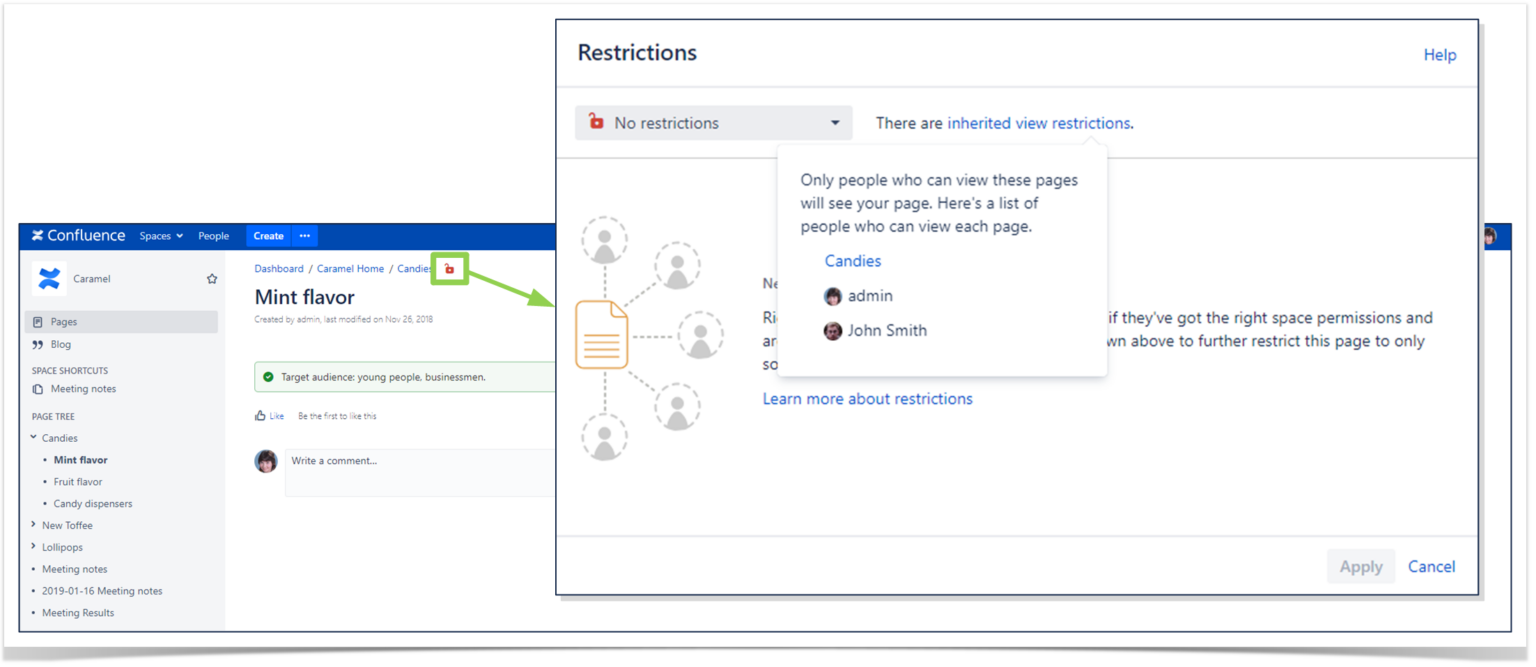Open the No restrictions dropdown
The height and width of the screenshot is (667, 1536).
713,123
